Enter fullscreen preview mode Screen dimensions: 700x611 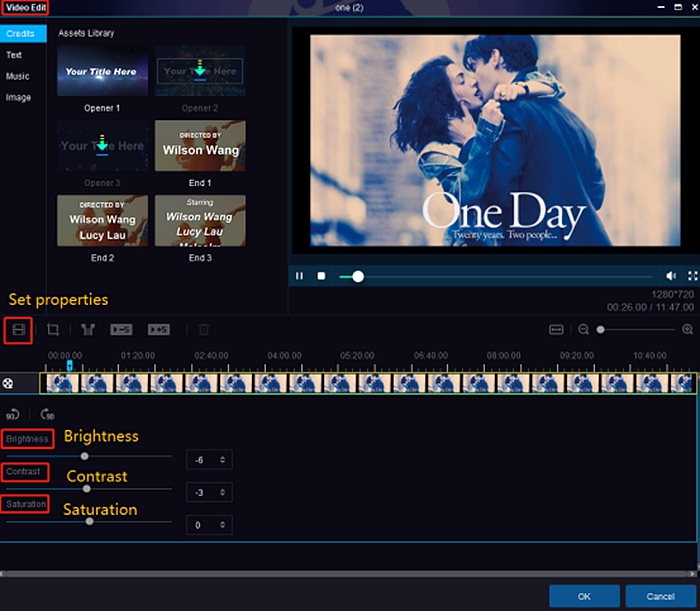(692, 276)
